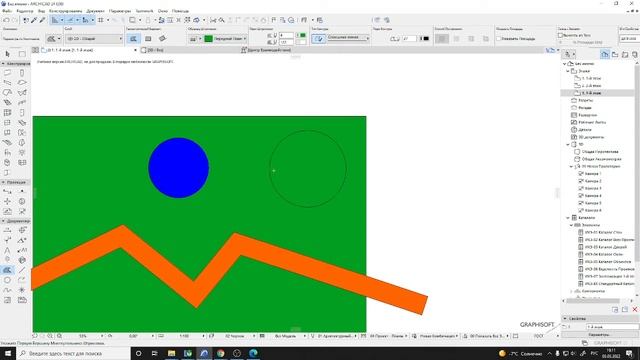The image size is (640, 360).
Task: Click the floor name field under 'Свойства'
Action: coord(612,327)
